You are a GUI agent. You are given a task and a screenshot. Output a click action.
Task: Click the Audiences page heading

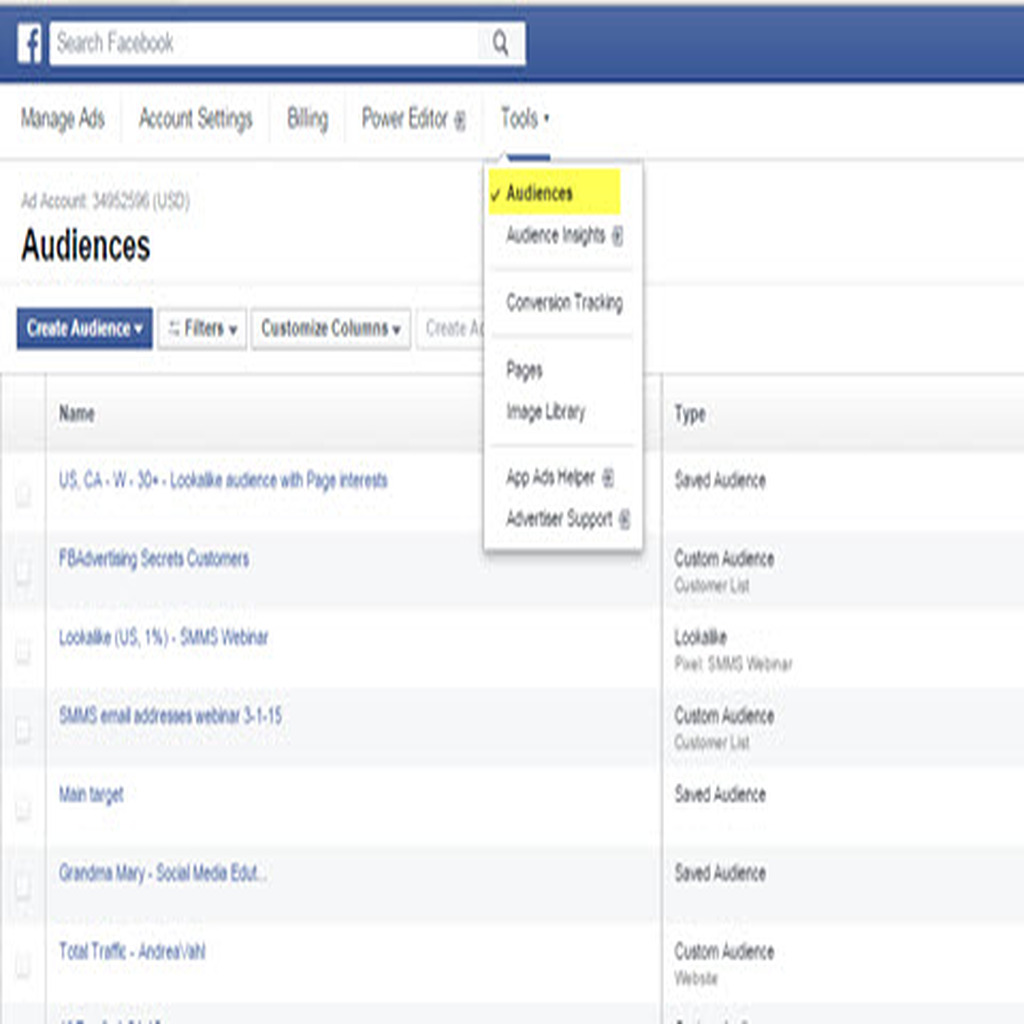86,246
